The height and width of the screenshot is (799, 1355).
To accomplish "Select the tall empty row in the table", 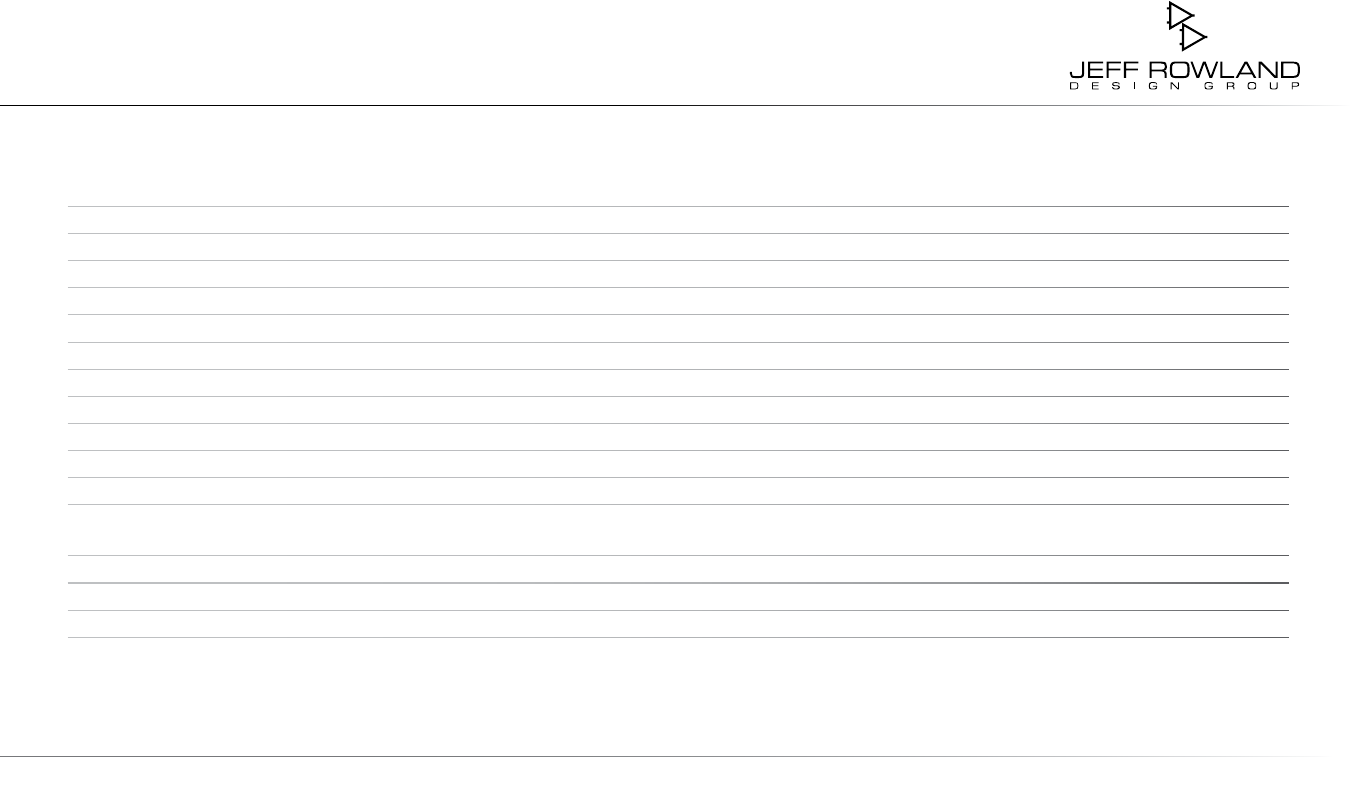I will pos(678,530).
